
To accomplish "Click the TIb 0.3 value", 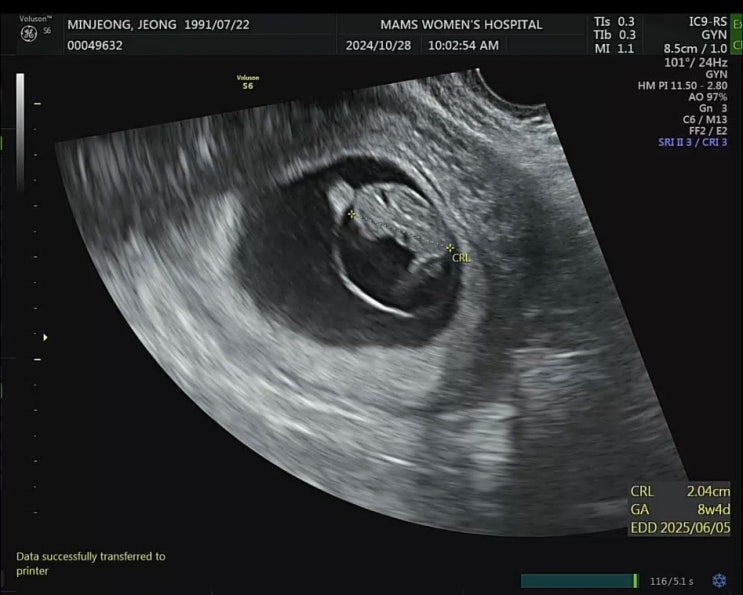I will tap(615, 35).
